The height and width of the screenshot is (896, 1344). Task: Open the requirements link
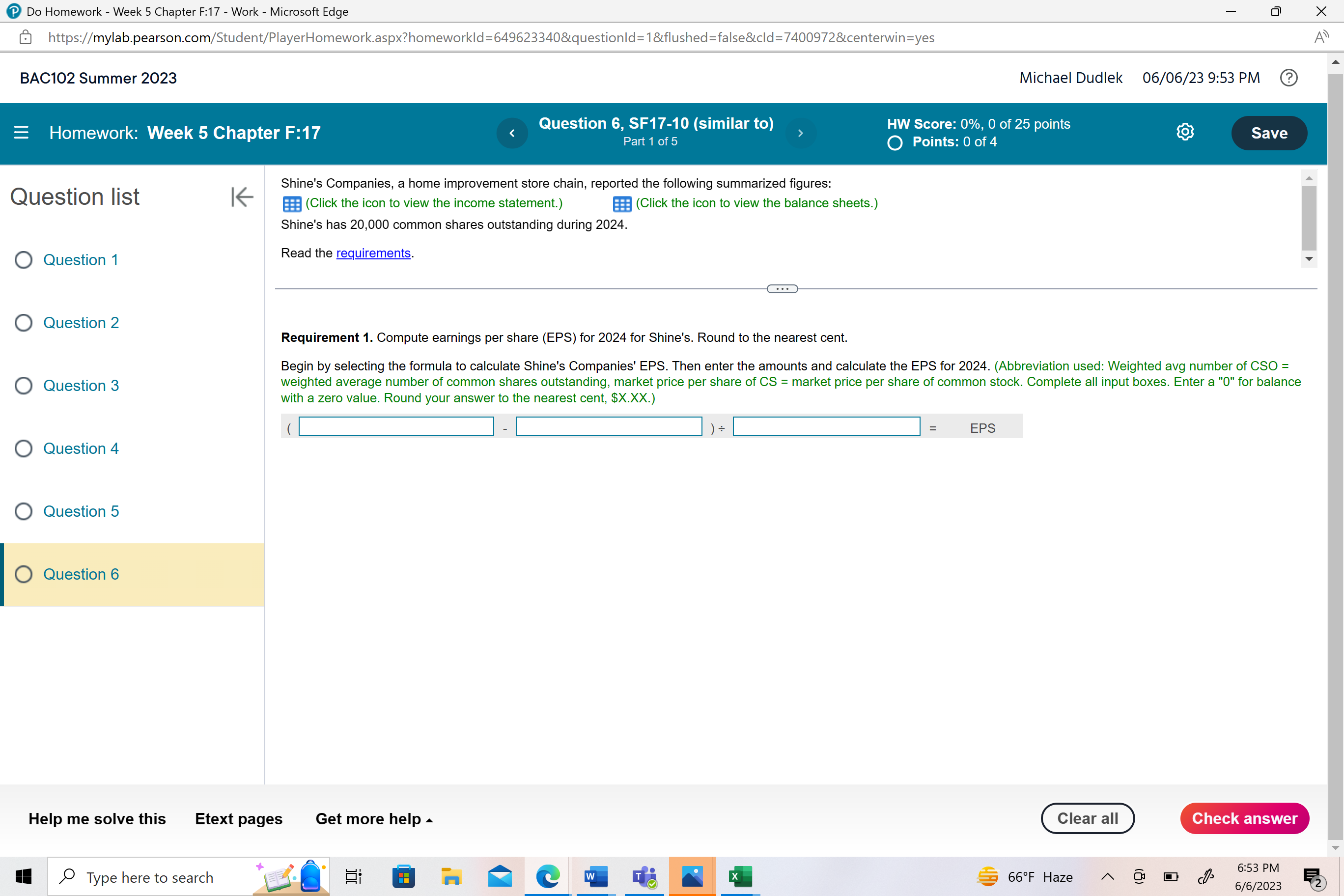click(x=373, y=253)
